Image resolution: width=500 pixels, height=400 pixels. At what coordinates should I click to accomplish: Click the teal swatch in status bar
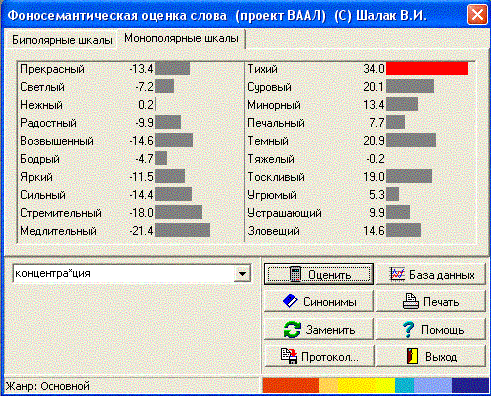pos(404,385)
